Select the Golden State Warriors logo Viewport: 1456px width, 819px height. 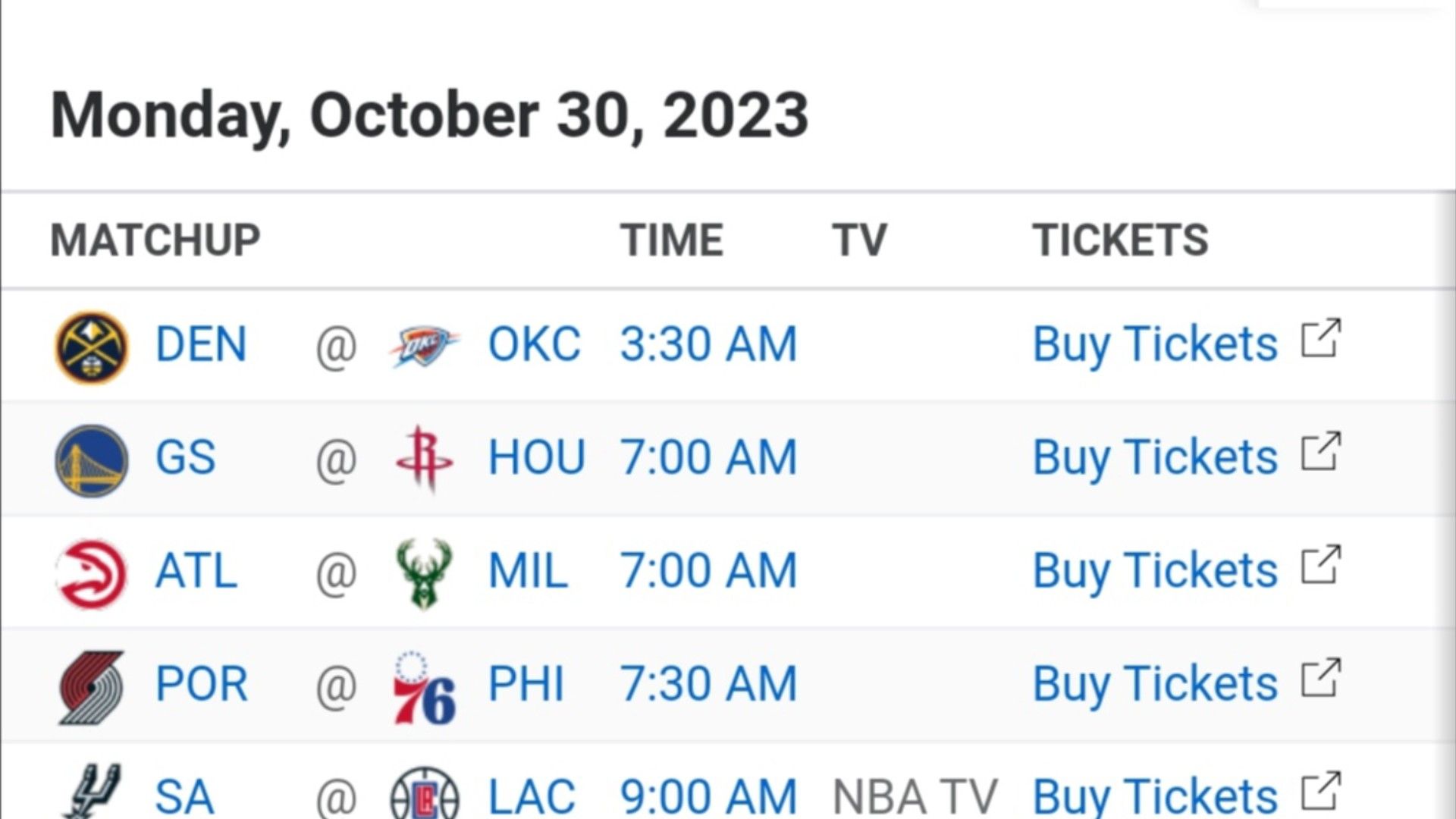point(92,460)
